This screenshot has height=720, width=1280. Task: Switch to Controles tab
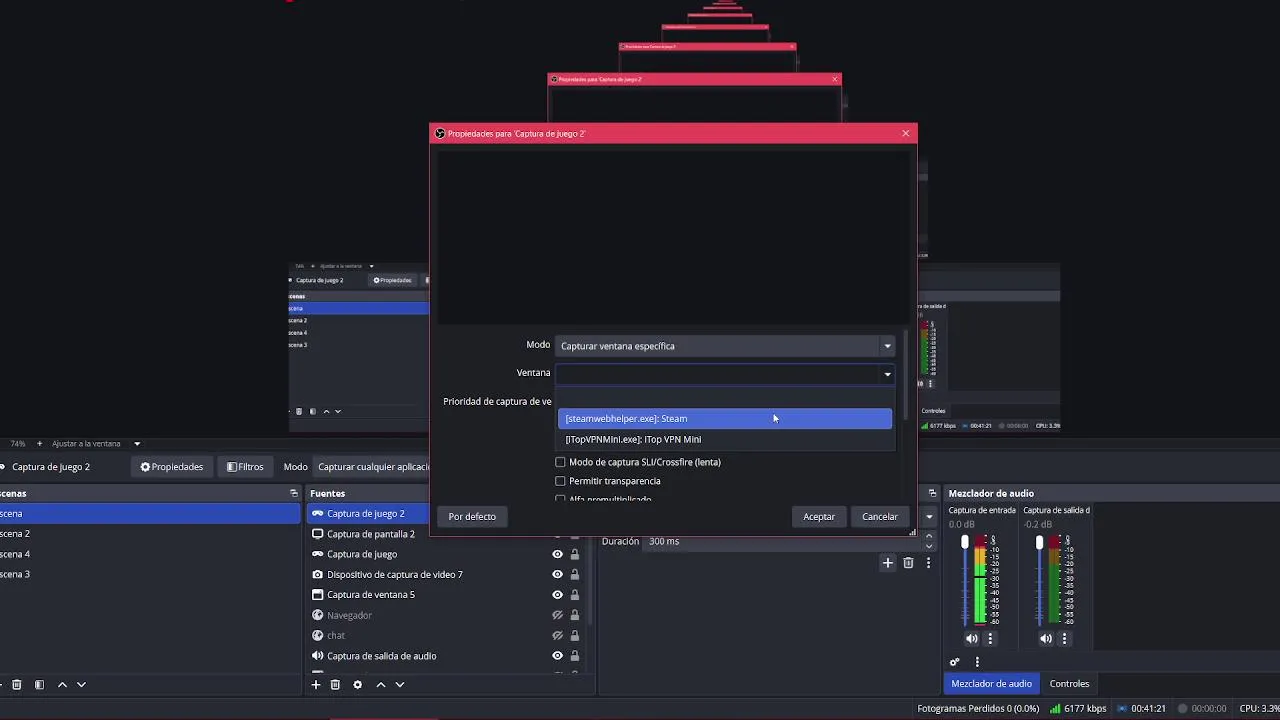pyautogui.click(x=1069, y=684)
